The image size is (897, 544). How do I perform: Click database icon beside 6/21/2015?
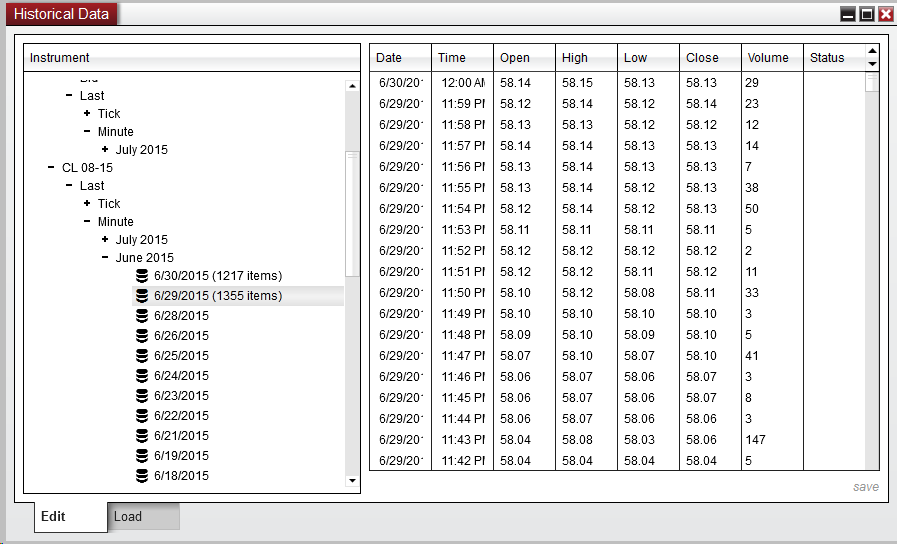(142, 436)
